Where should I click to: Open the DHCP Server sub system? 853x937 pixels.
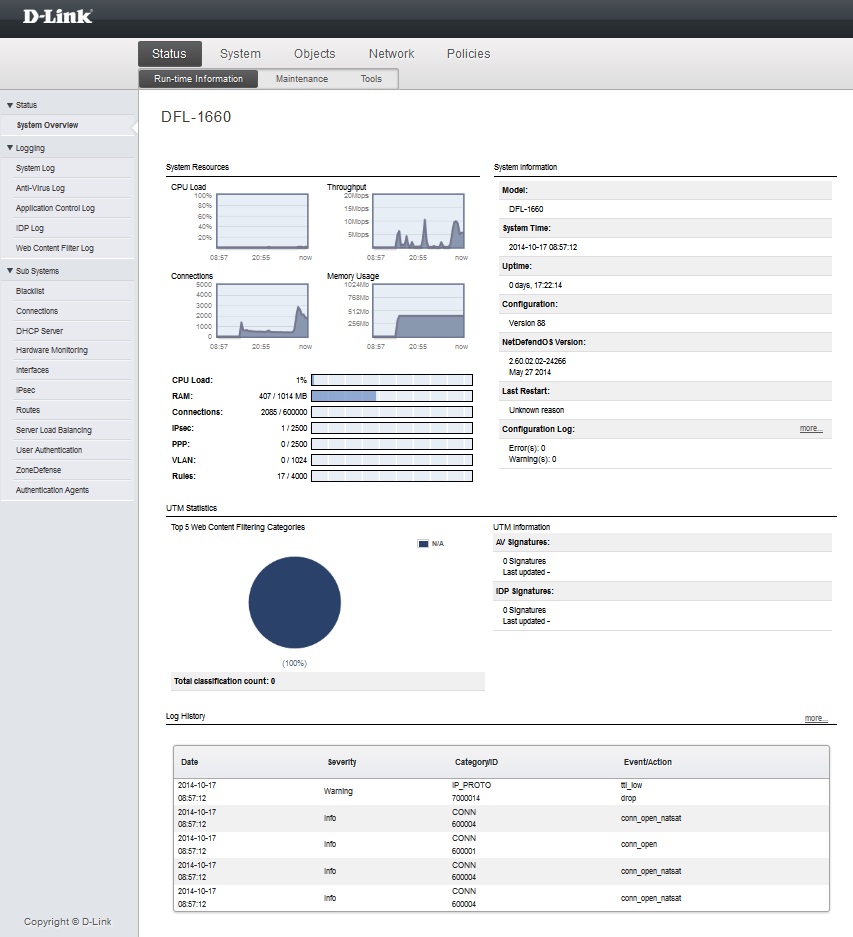[x=39, y=331]
